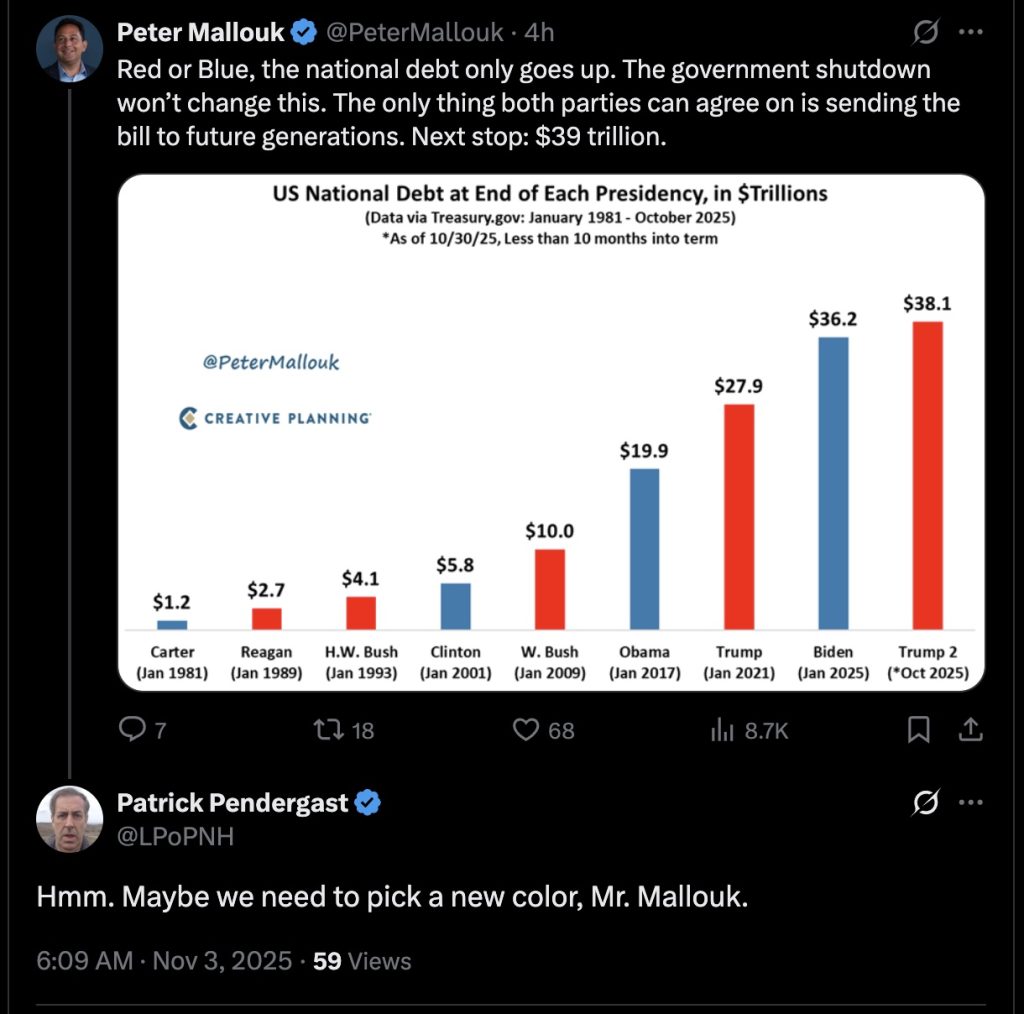The height and width of the screenshot is (1014, 1024).
Task: Share Peter Mallouk's post
Action: (x=969, y=731)
